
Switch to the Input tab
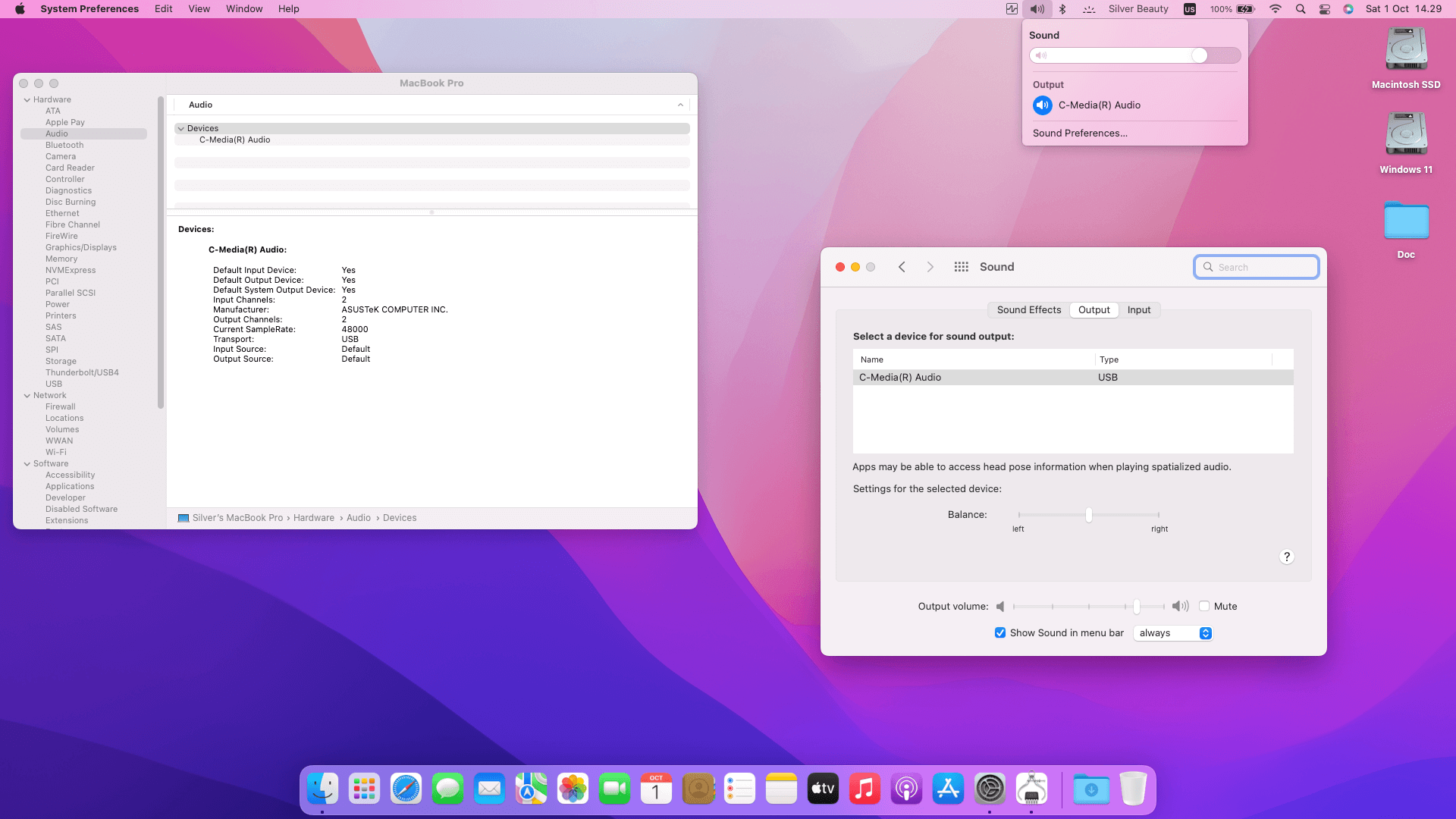point(1138,309)
